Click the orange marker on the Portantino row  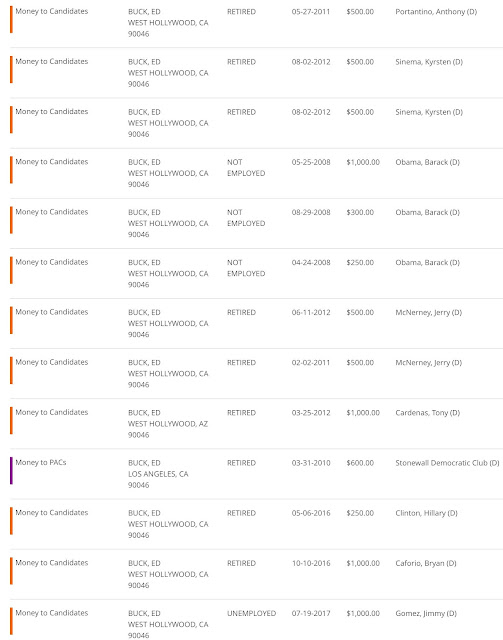(x=11, y=19)
